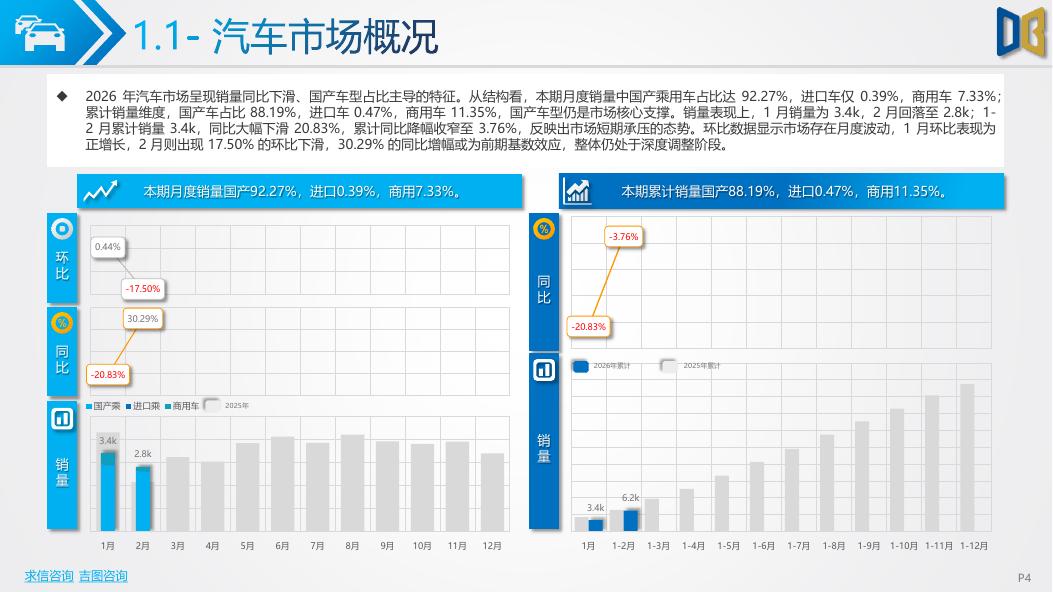Click the 2.8k label above the February bar
1053x592 pixels.
(142, 454)
